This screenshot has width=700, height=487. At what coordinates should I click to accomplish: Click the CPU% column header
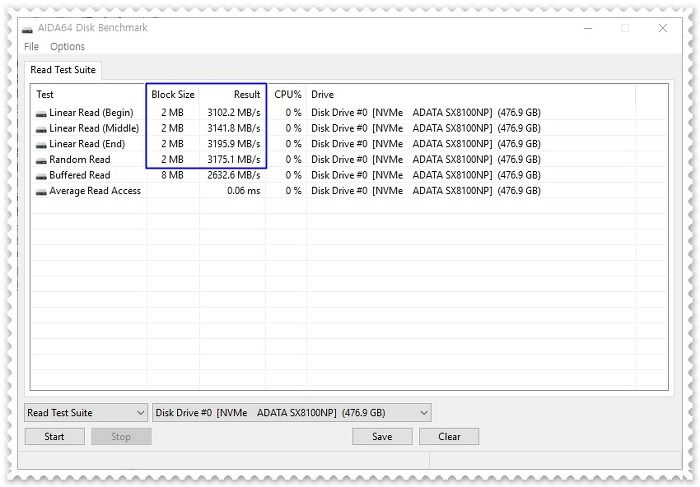288,95
